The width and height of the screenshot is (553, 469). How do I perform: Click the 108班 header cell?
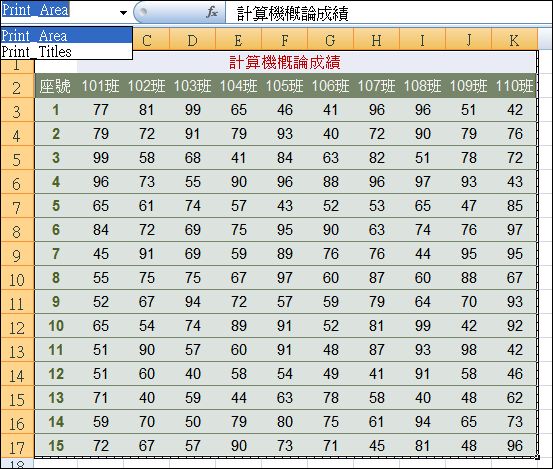(423, 86)
